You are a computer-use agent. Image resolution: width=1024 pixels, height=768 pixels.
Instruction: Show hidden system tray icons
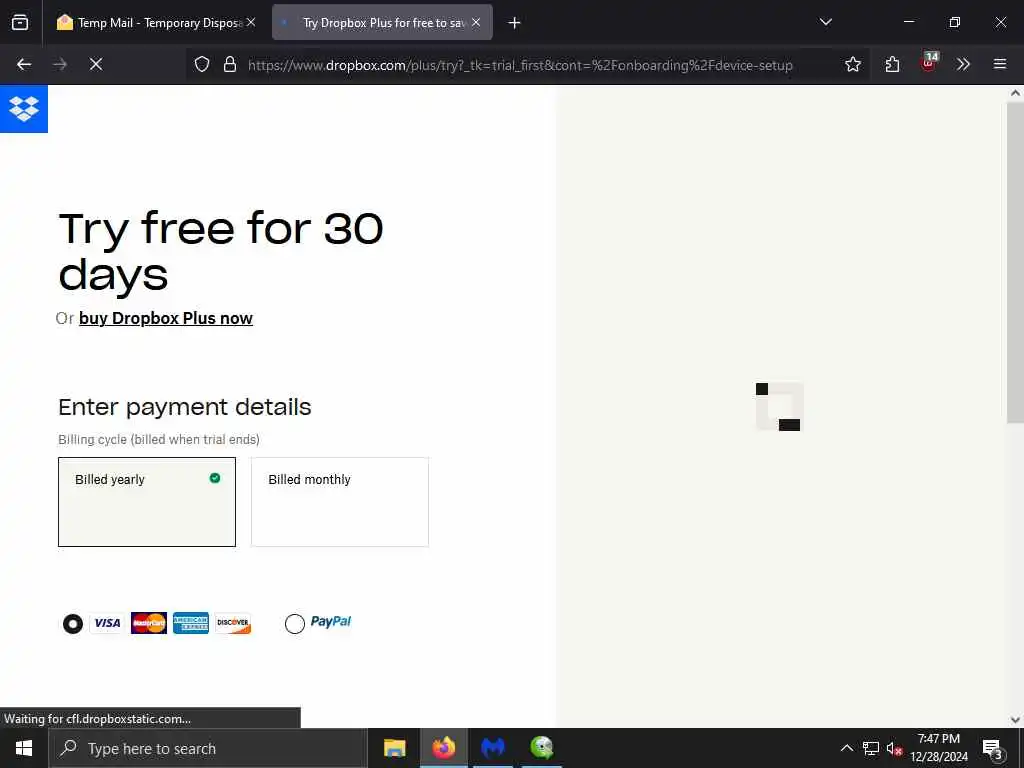click(x=846, y=748)
